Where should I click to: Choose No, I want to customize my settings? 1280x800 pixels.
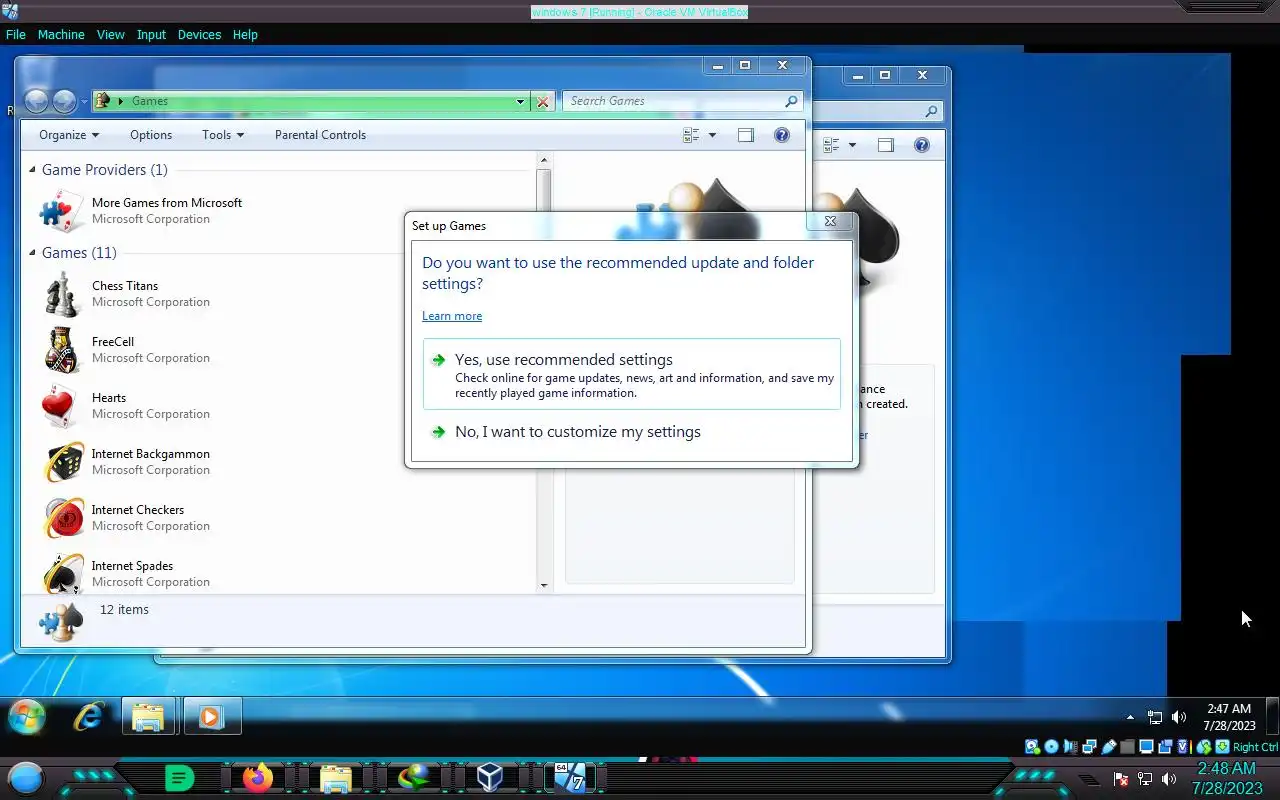[632, 432]
